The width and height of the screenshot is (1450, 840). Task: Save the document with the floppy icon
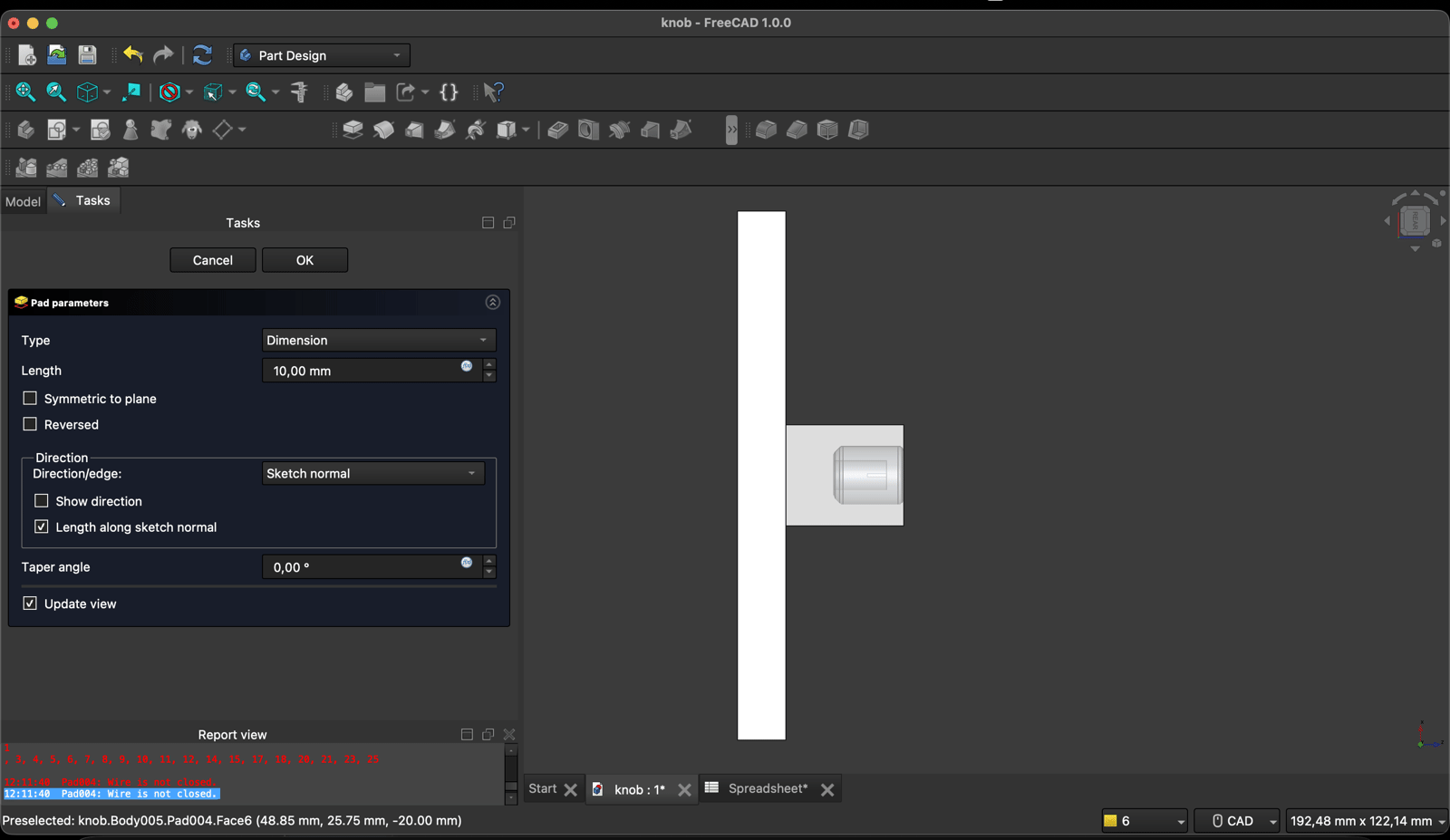[87, 55]
